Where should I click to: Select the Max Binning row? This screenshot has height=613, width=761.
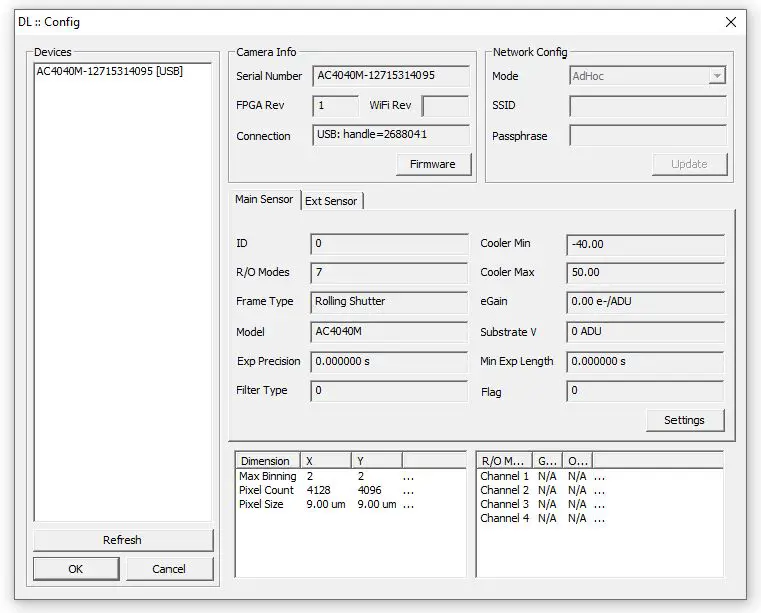pyautogui.click(x=267, y=477)
